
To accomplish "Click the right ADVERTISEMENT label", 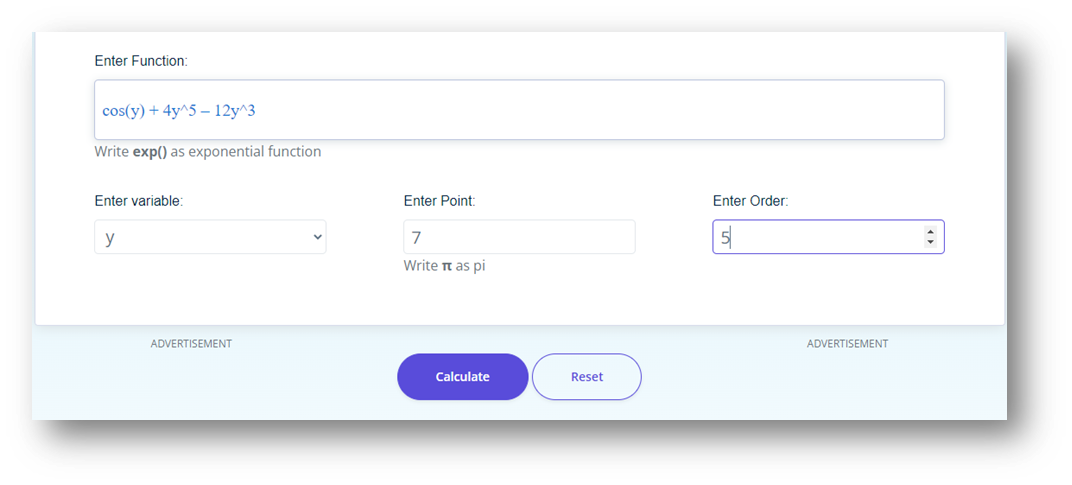I will [x=847, y=344].
